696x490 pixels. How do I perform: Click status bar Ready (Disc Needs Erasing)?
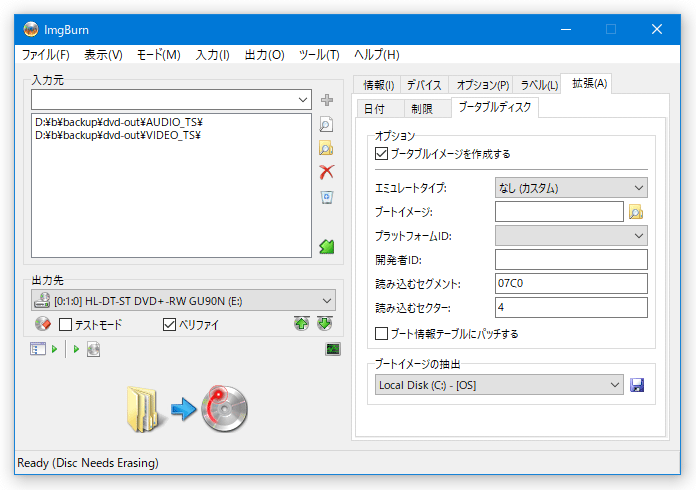tap(88, 463)
